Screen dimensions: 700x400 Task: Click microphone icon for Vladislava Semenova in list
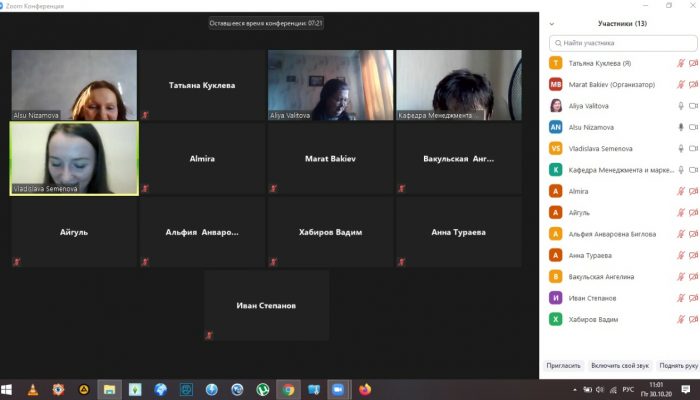pyautogui.click(x=681, y=148)
